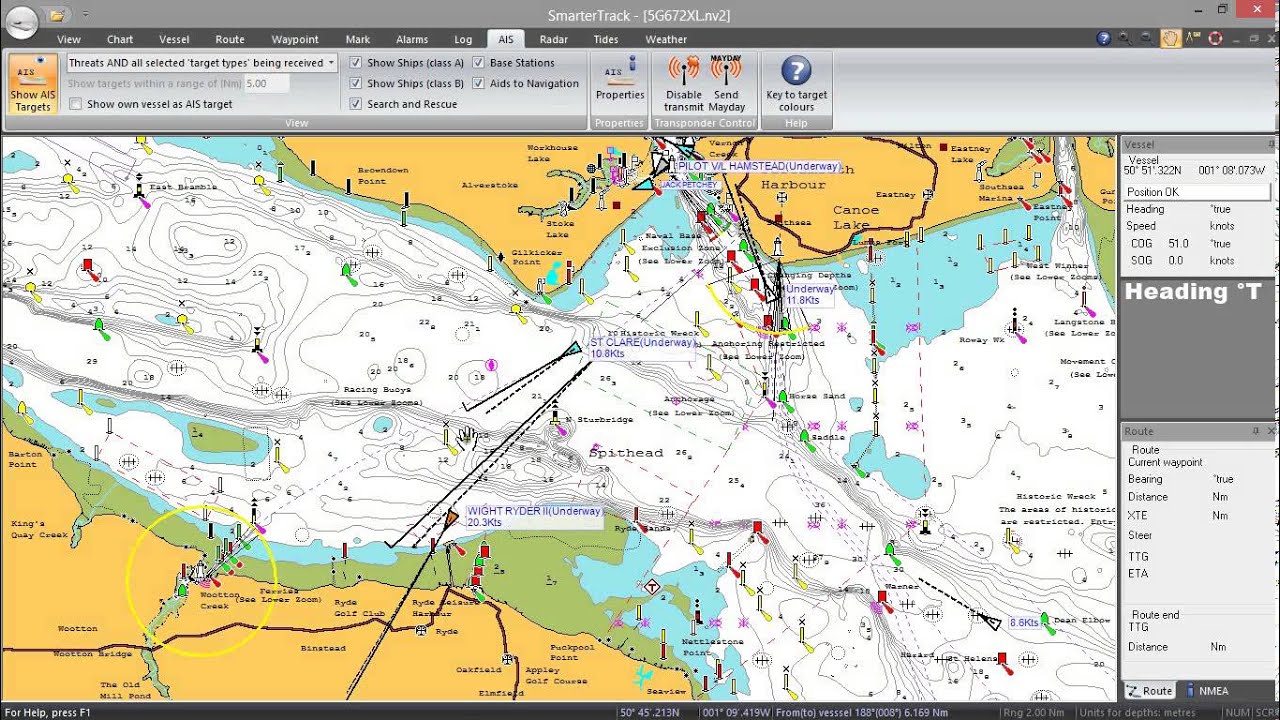Open the Tides ribbon tab

click(x=606, y=39)
